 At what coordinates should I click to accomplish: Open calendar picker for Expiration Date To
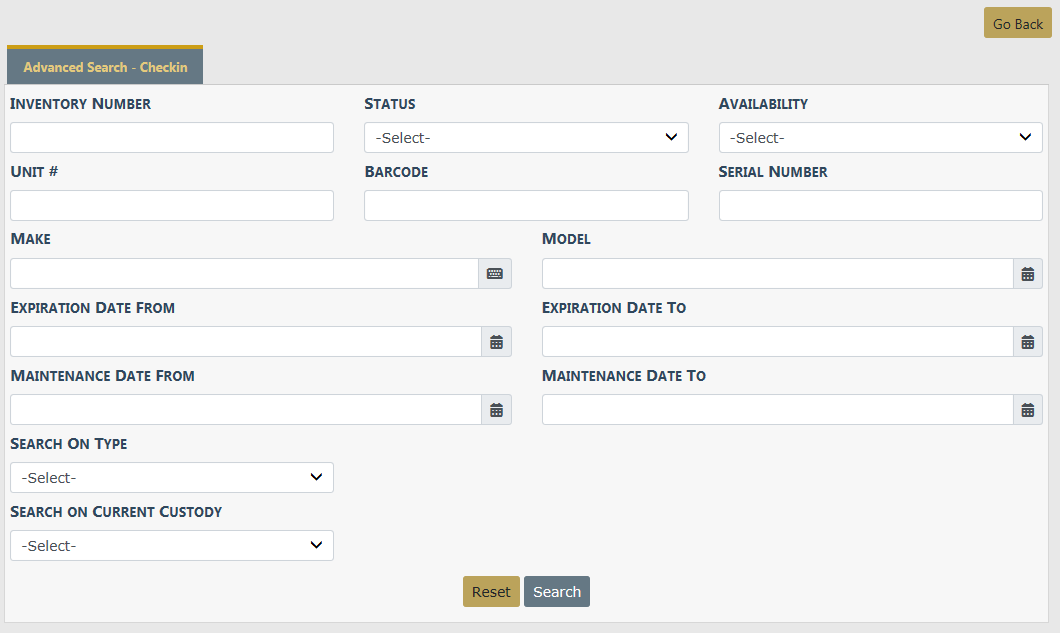click(1027, 342)
